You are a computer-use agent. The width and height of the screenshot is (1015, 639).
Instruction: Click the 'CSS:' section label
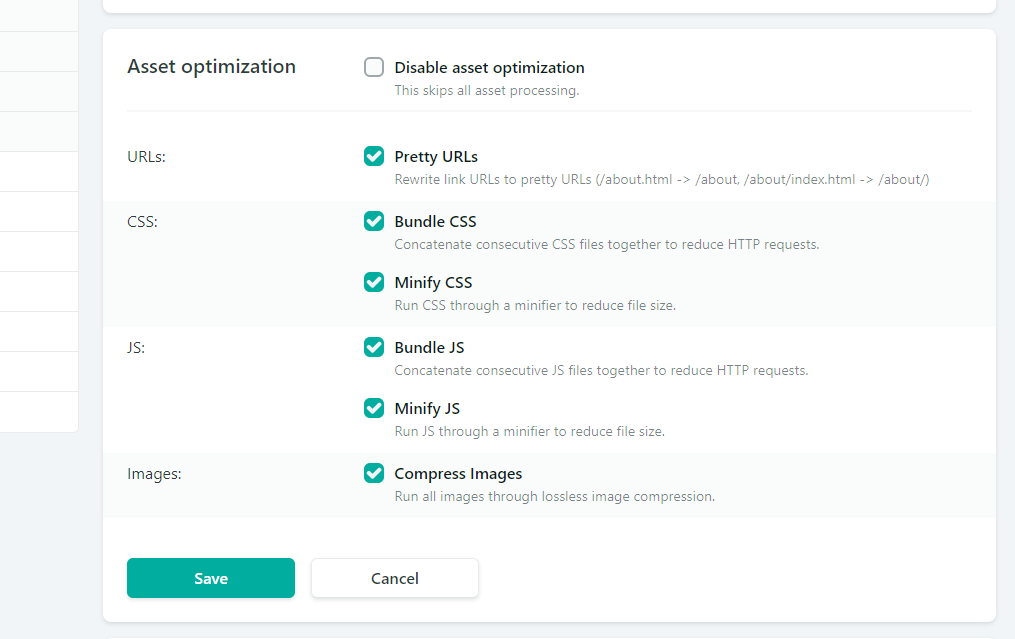tap(142, 221)
